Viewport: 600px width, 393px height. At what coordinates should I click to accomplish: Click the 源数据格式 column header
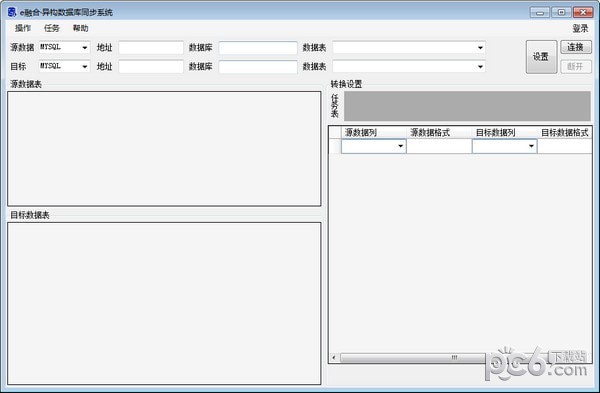pos(439,132)
